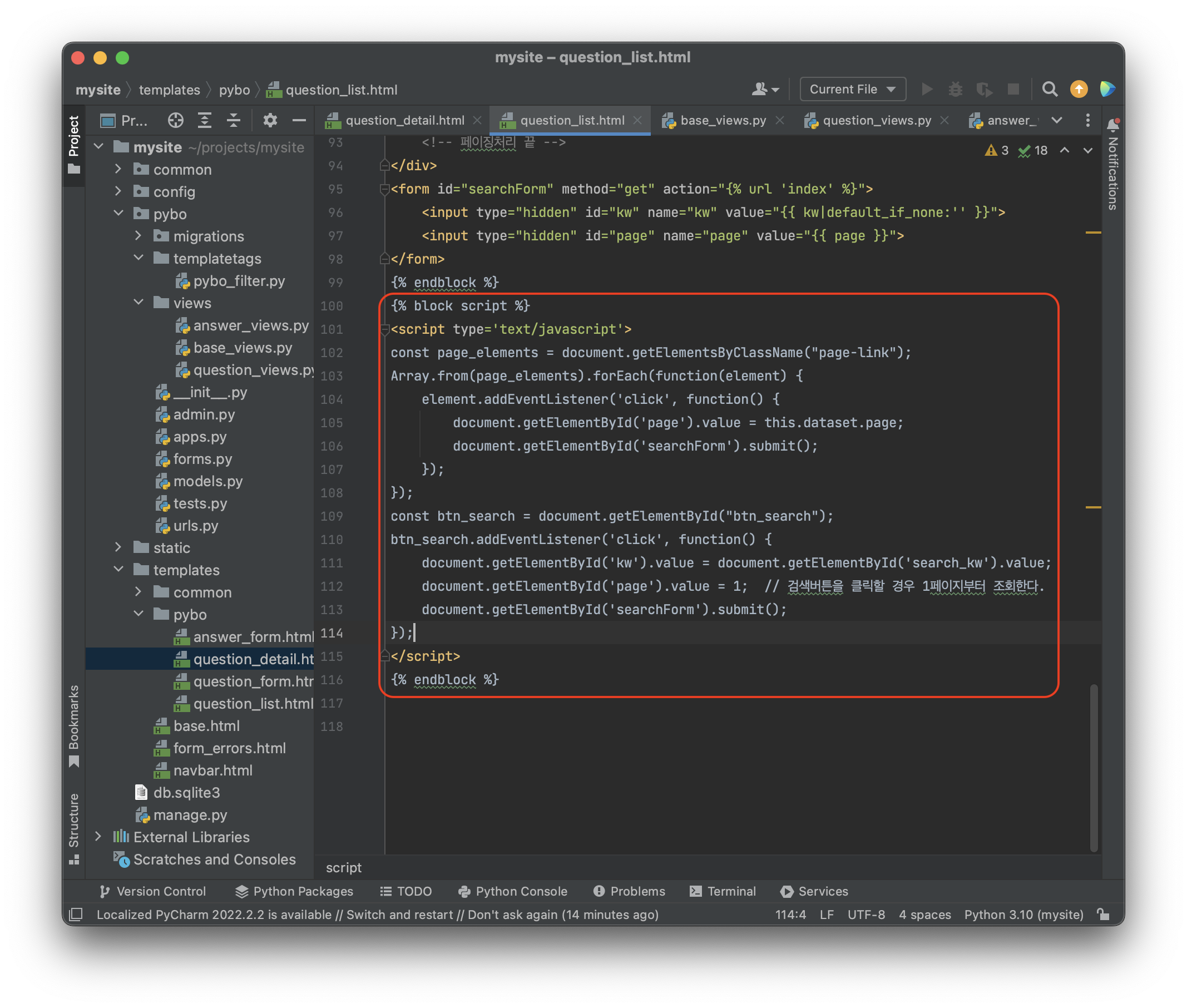1187x1008 pixels.
Task: Open the Terminal tool window
Action: pos(723,891)
